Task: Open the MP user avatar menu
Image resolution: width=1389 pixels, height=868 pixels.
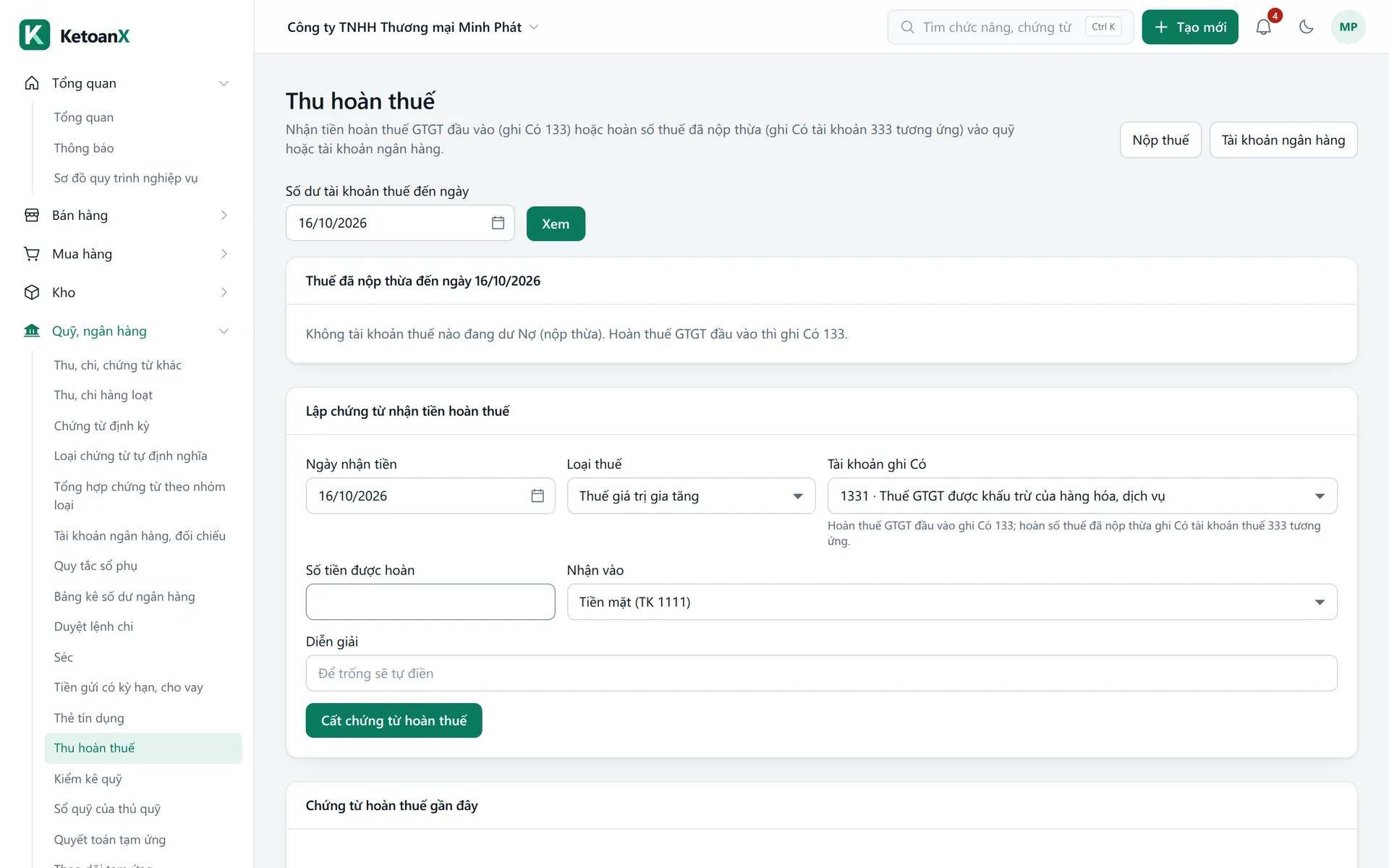Action: [1348, 27]
